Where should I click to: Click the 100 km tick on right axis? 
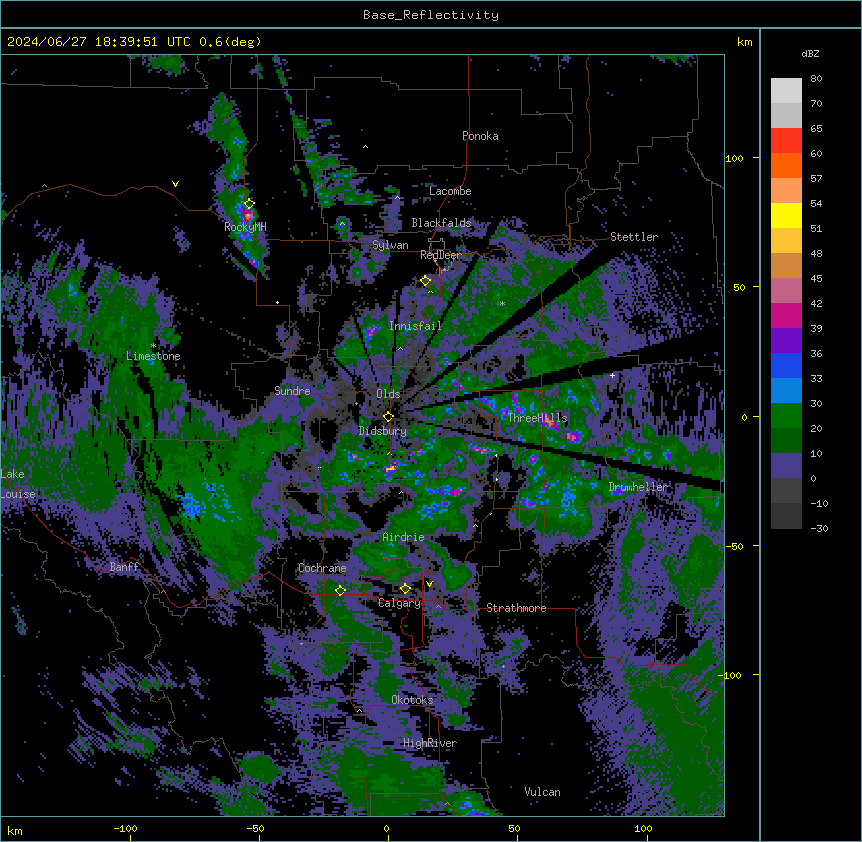(734, 158)
